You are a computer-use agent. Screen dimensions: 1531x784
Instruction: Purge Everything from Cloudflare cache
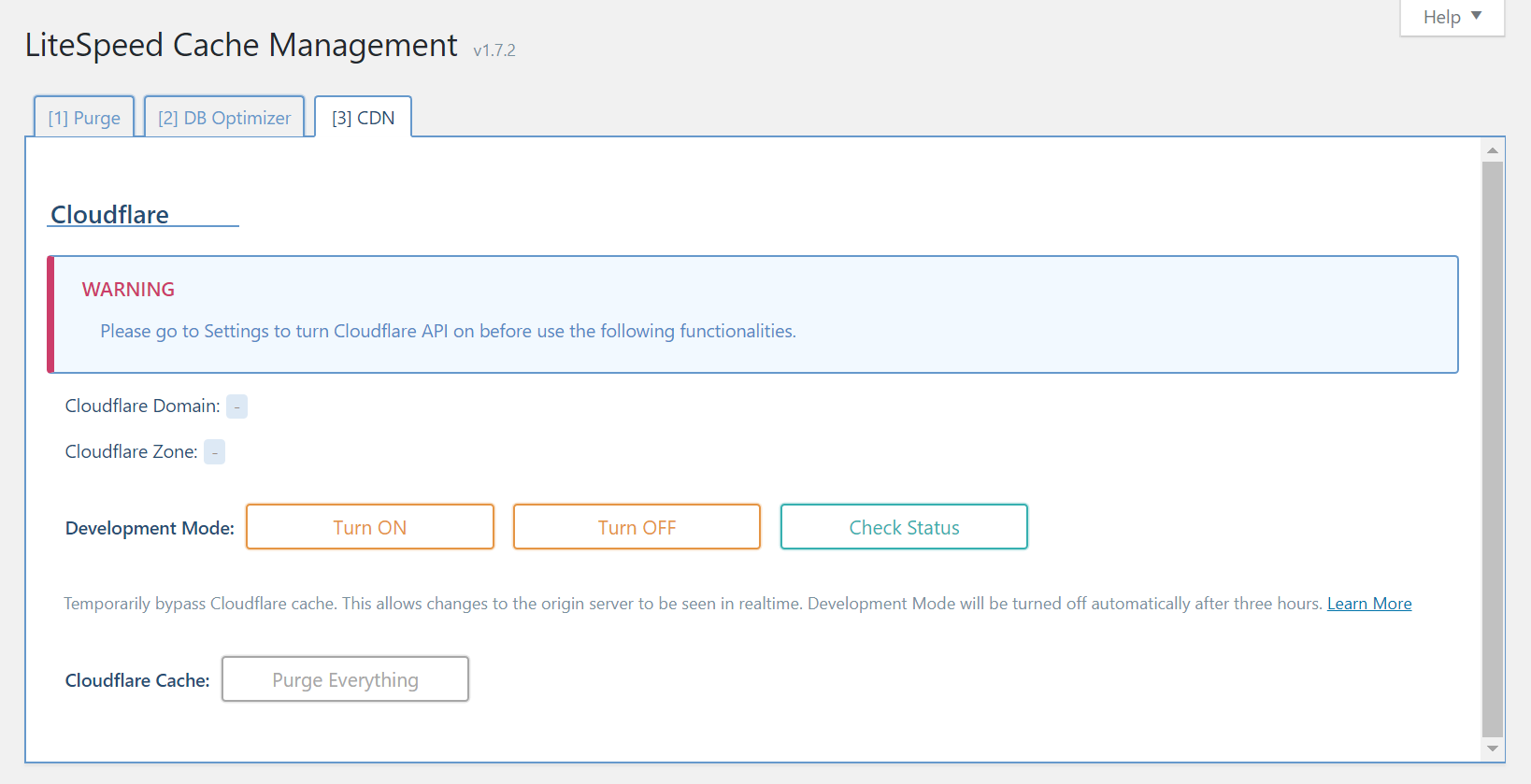click(x=345, y=679)
